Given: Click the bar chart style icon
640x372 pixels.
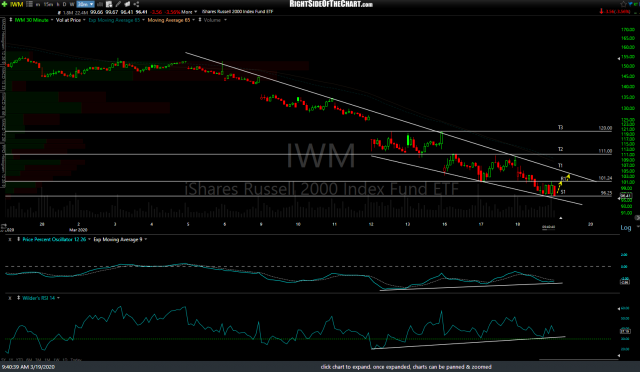Looking at the screenshot, I should tap(99, 4).
